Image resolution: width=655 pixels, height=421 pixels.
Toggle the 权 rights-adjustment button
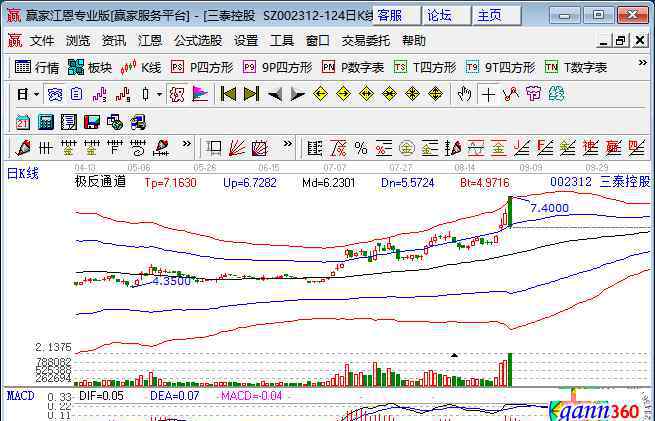click(x=177, y=94)
